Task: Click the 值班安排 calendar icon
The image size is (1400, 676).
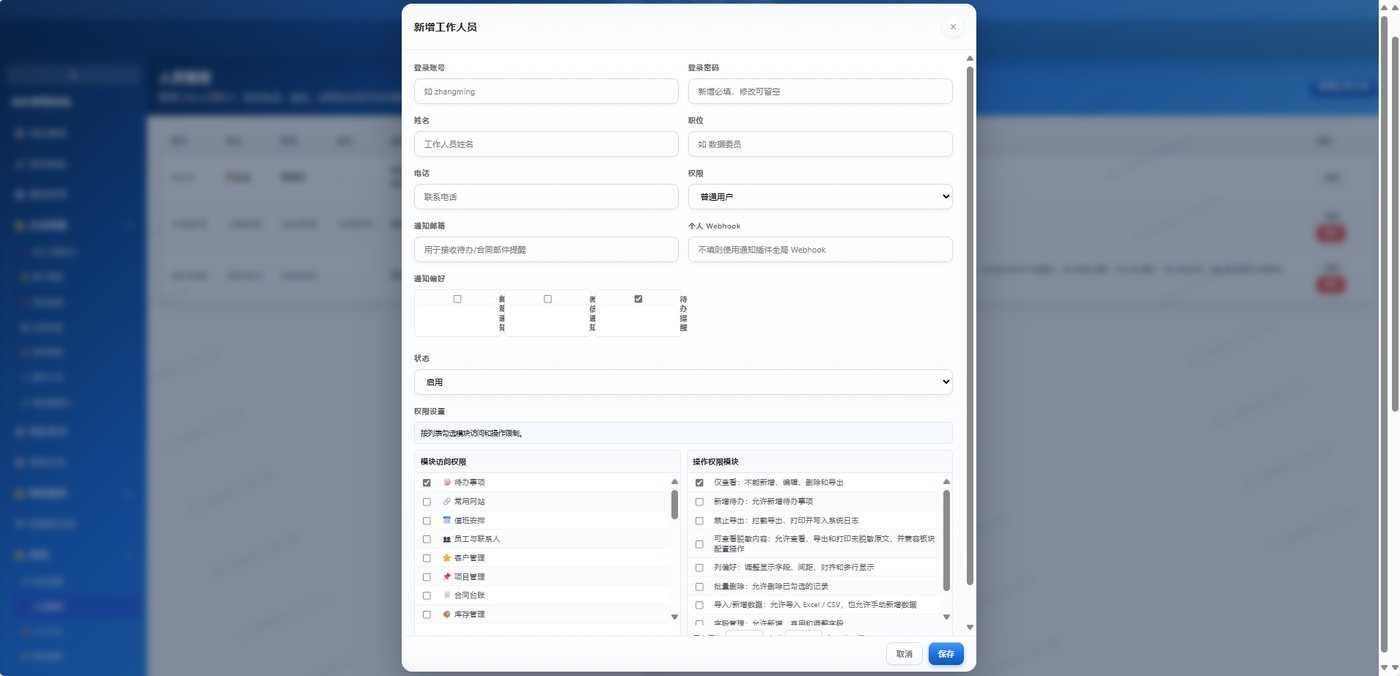Action: click(447, 520)
